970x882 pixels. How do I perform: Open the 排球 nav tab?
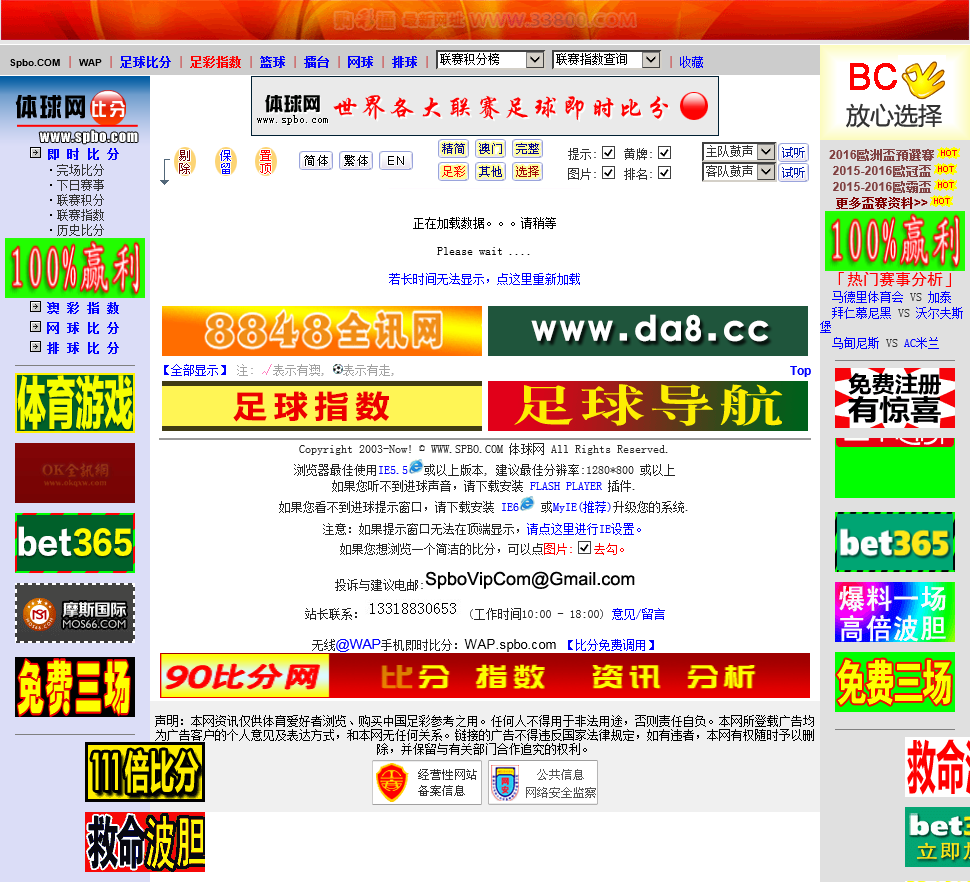(x=405, y=62)
